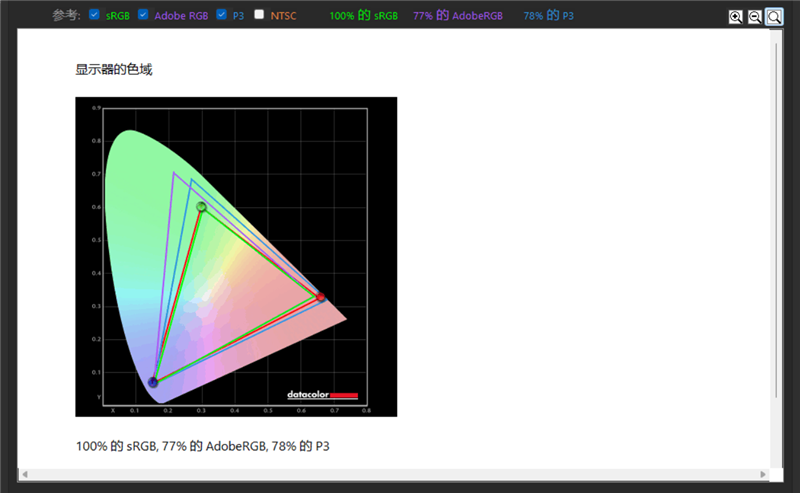The height and width of the screenshot is (493, 800).
Task: Click the zoom out magnifier icon
Action: (755, 17)
